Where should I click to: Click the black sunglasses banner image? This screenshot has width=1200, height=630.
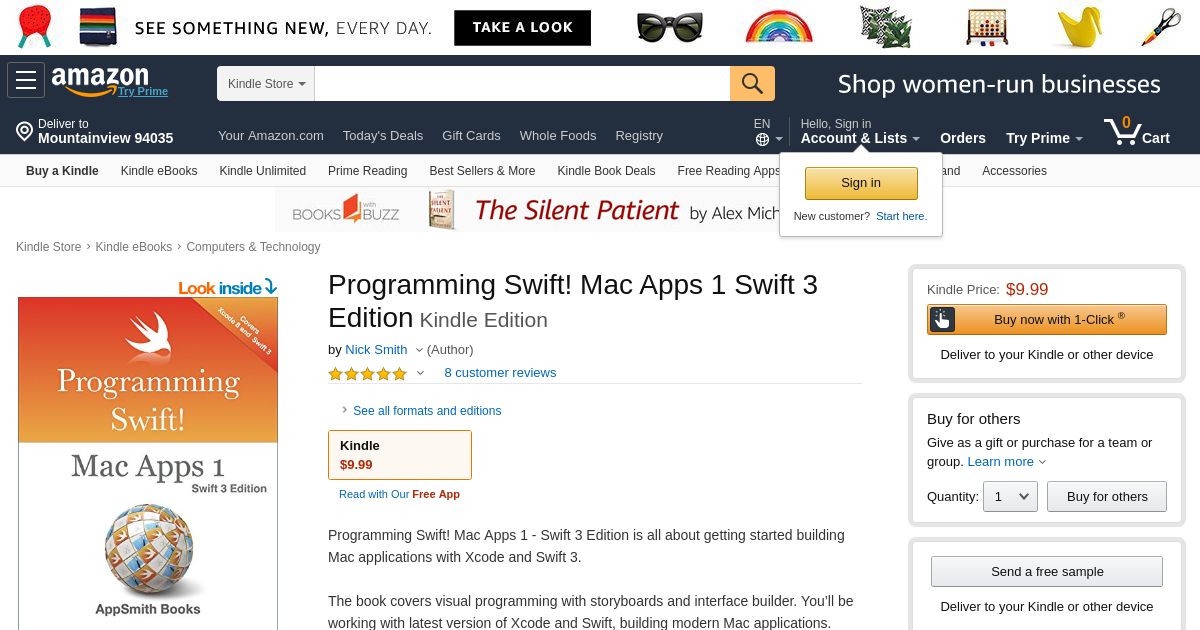(x=670, y=27)
